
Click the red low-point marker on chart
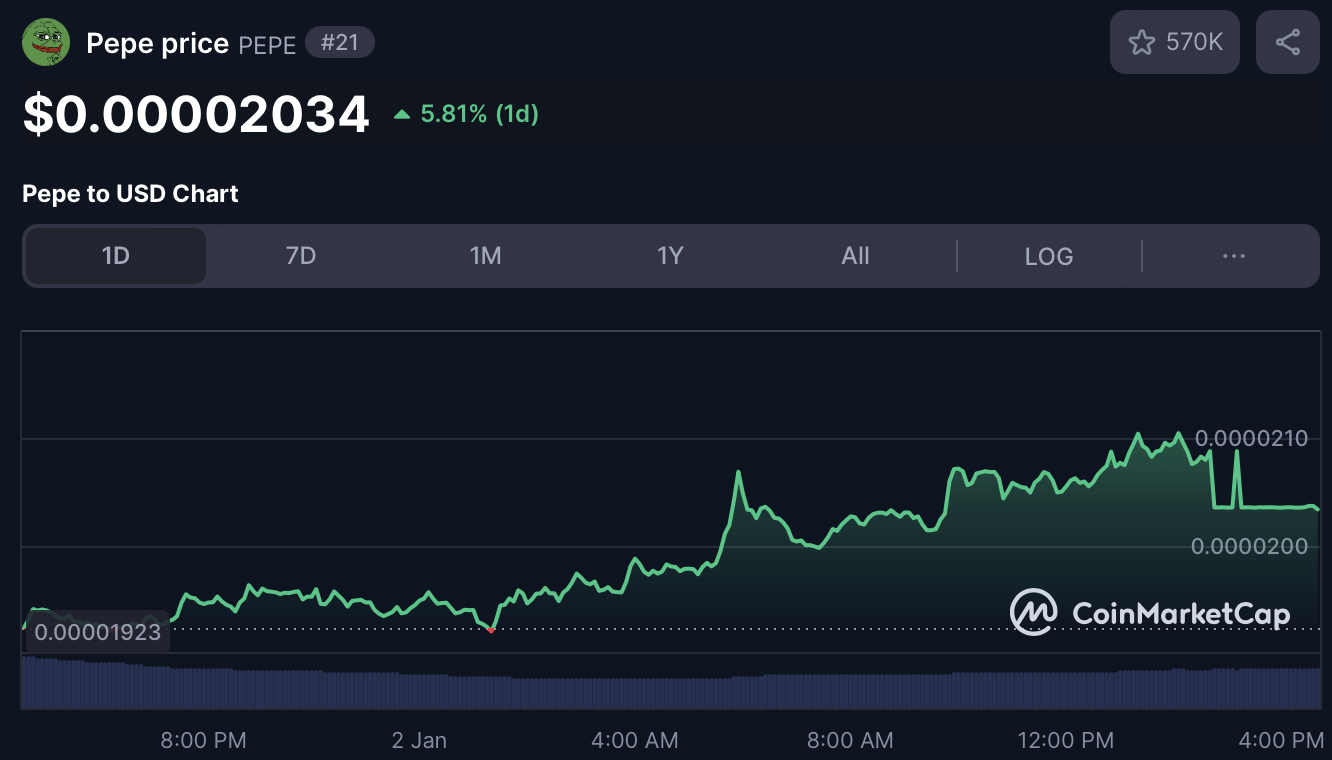point(491,629)
